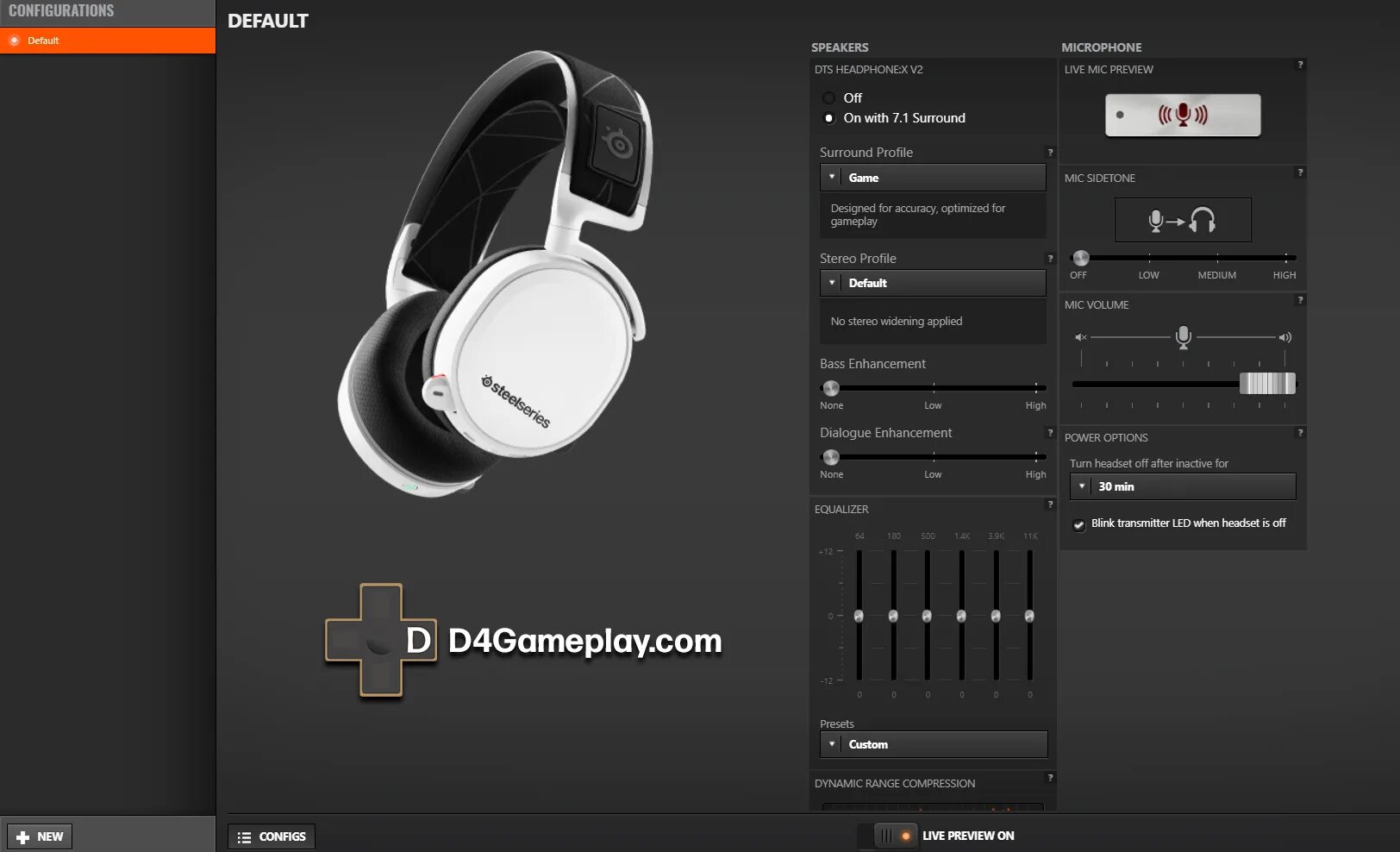Click the Mic Volume slider handle
The height and width of the screenshot is (852, 1400).
tap(1267, 384)
